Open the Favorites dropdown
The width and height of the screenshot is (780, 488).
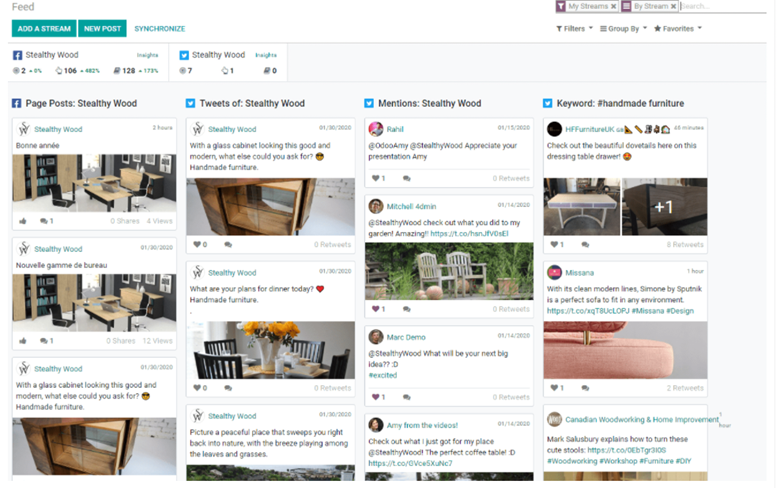pos(678,29)
